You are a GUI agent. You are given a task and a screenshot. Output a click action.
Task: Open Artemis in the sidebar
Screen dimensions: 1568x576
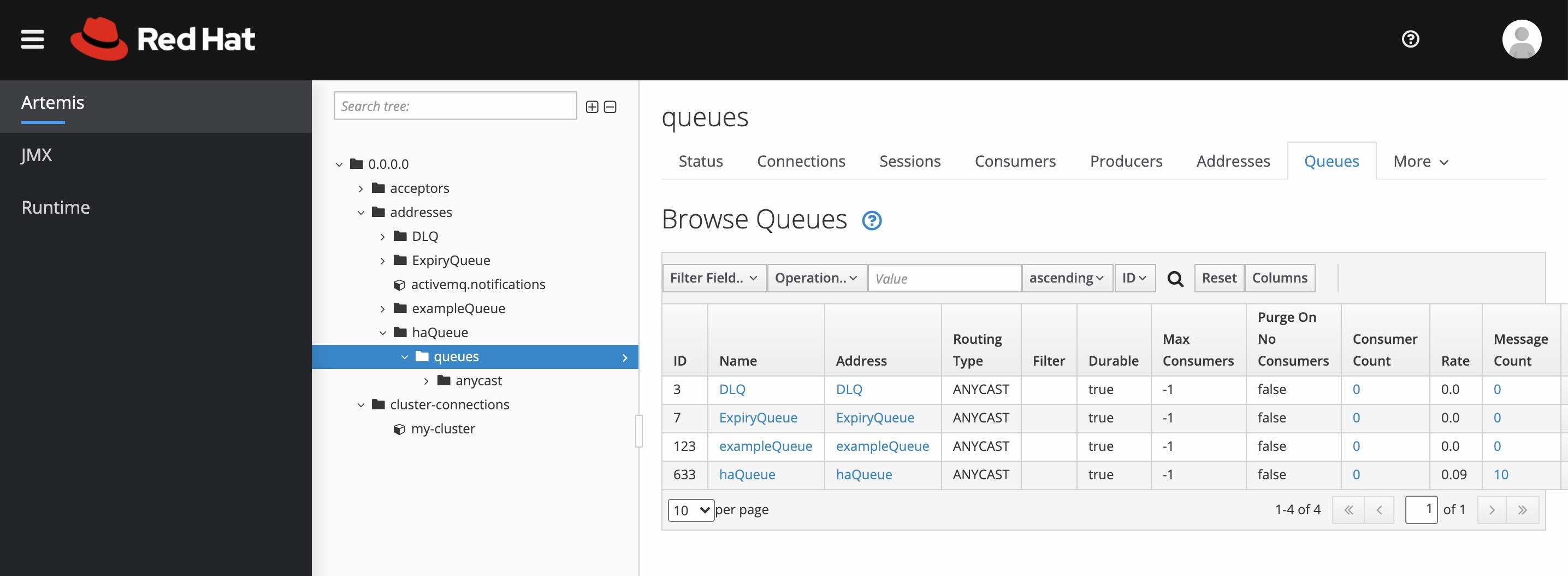156,107
